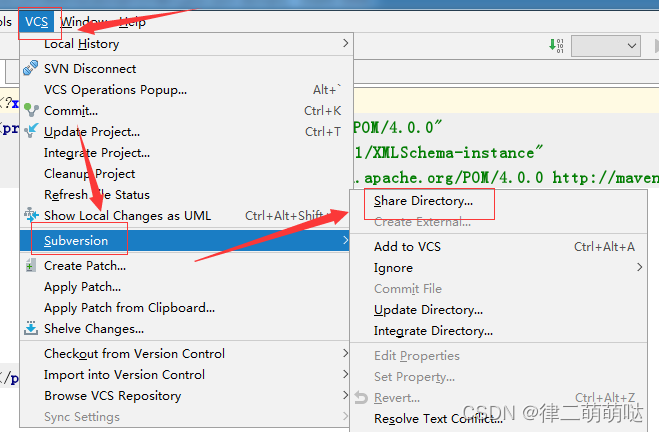
Task: Open the run configuration dropdown in toolbar
Action: [x=606, y=46]
